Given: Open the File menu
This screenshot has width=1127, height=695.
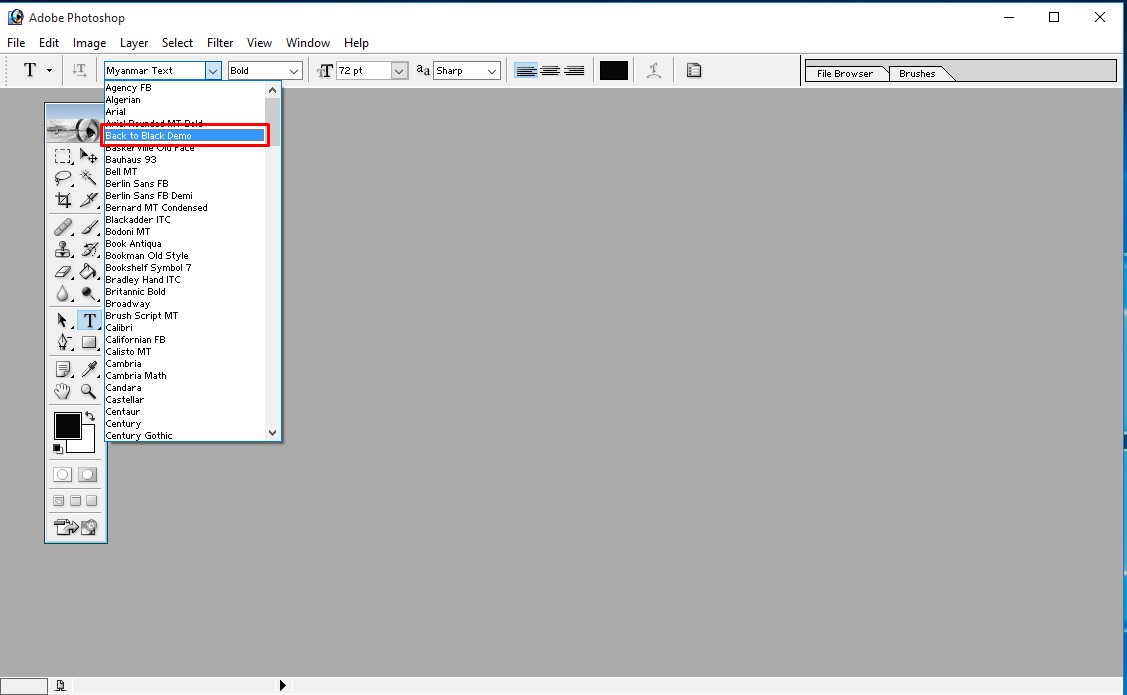Looking at the screenshot, I should point(16,42).
